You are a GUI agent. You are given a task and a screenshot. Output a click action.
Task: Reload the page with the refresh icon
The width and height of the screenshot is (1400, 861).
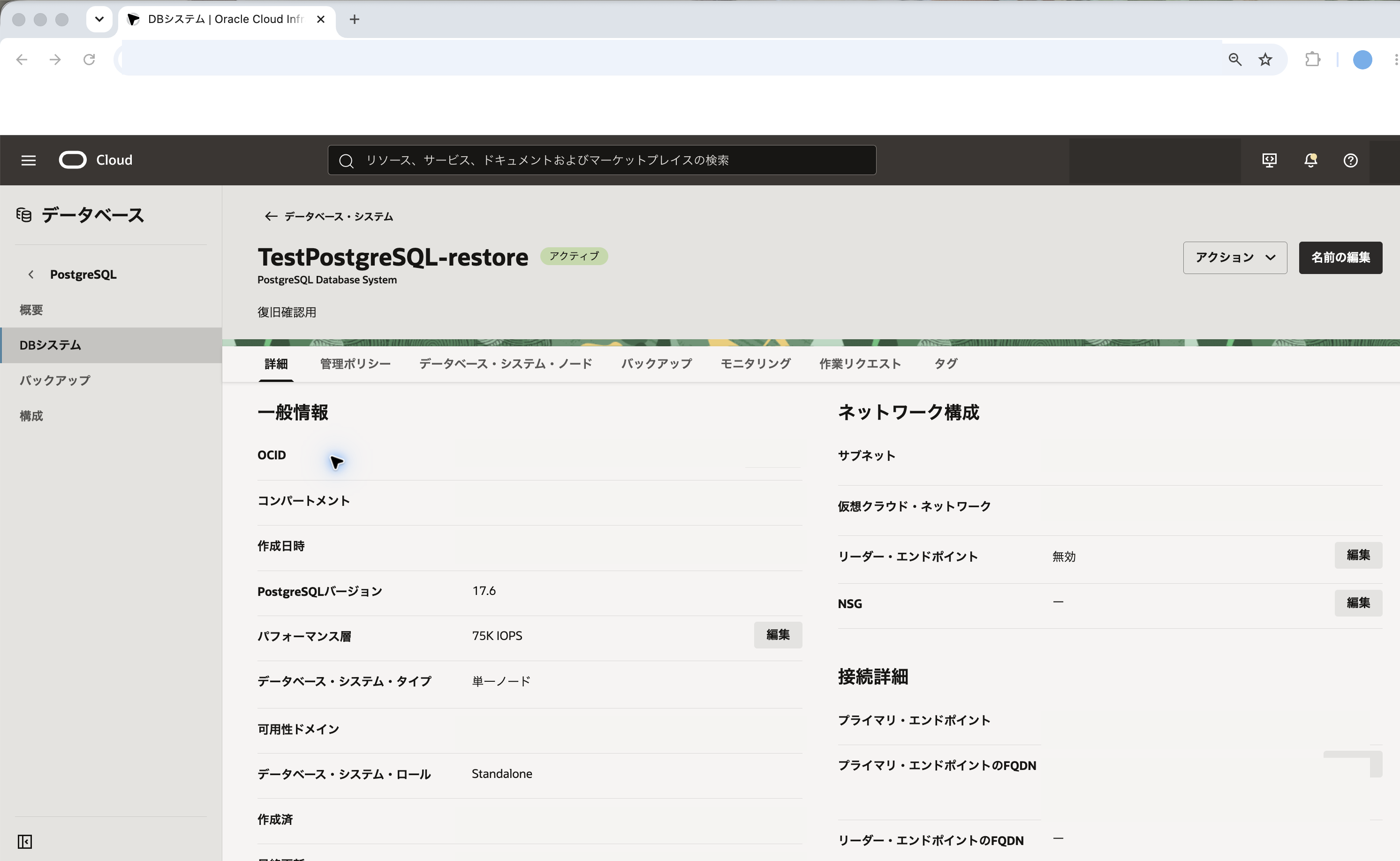pyautogui.click(x=89, y=59)
